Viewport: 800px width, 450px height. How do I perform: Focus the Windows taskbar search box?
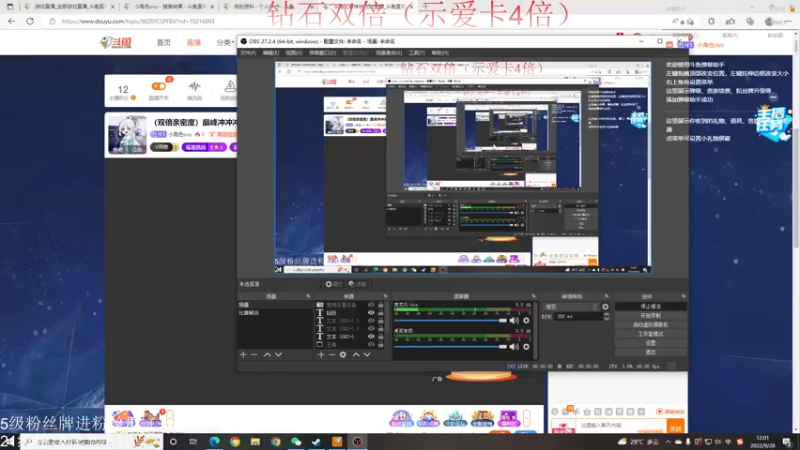coord(92,442)
